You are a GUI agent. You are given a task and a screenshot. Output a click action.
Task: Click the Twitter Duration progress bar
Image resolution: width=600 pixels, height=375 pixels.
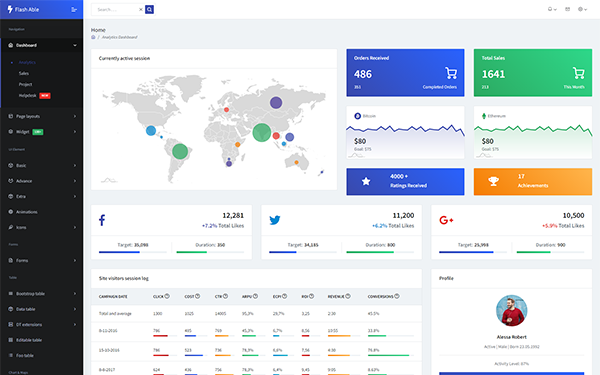[x=380, y=252]
